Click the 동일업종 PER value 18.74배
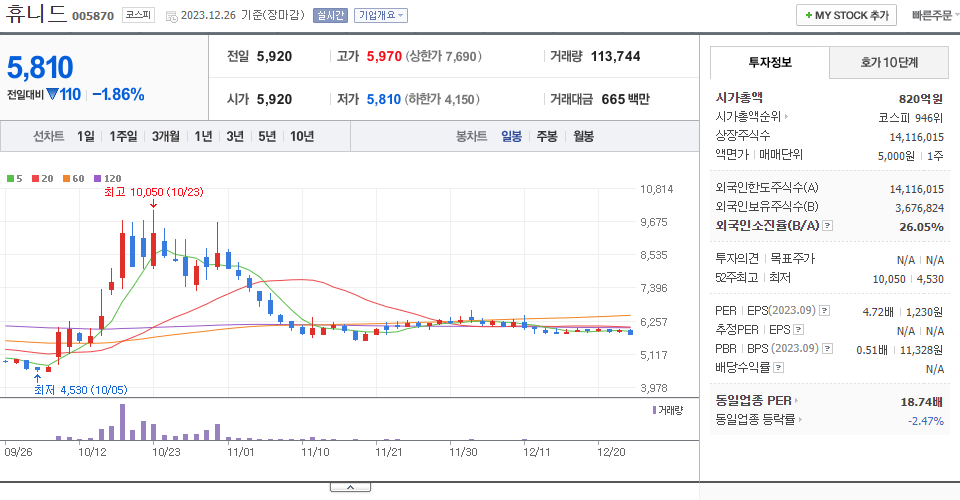The width and height of the screenshot is (960, 500). click(921, 402)
